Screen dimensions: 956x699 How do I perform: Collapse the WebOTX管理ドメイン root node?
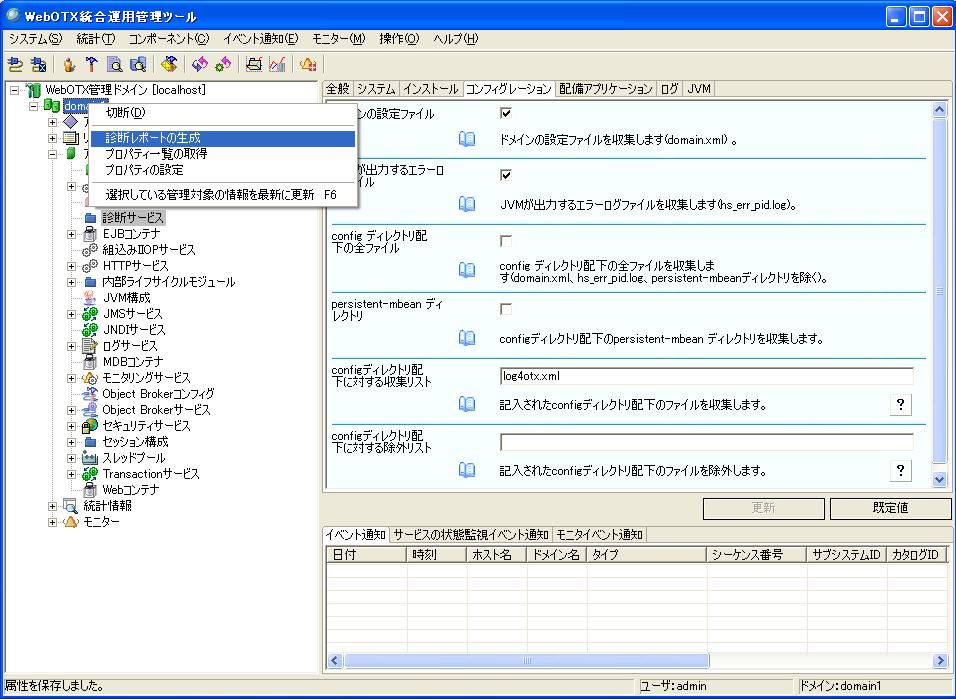pos(15,90)
